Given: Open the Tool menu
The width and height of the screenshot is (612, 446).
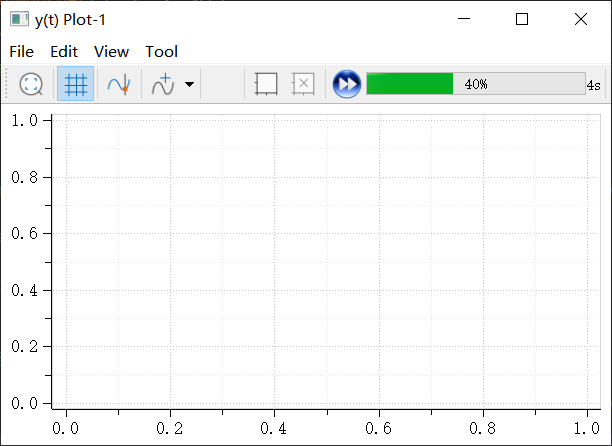Looking at the screenshot, I should click(x=161, y=51).
